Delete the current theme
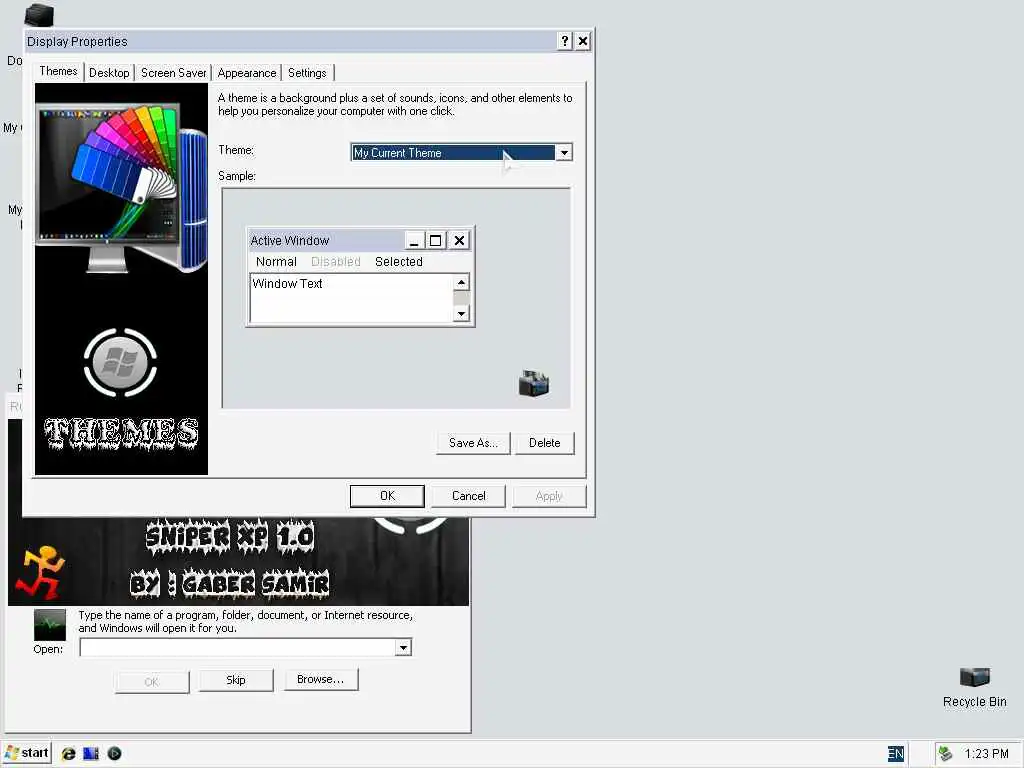1024x768 pixels. tap(545, 443)
